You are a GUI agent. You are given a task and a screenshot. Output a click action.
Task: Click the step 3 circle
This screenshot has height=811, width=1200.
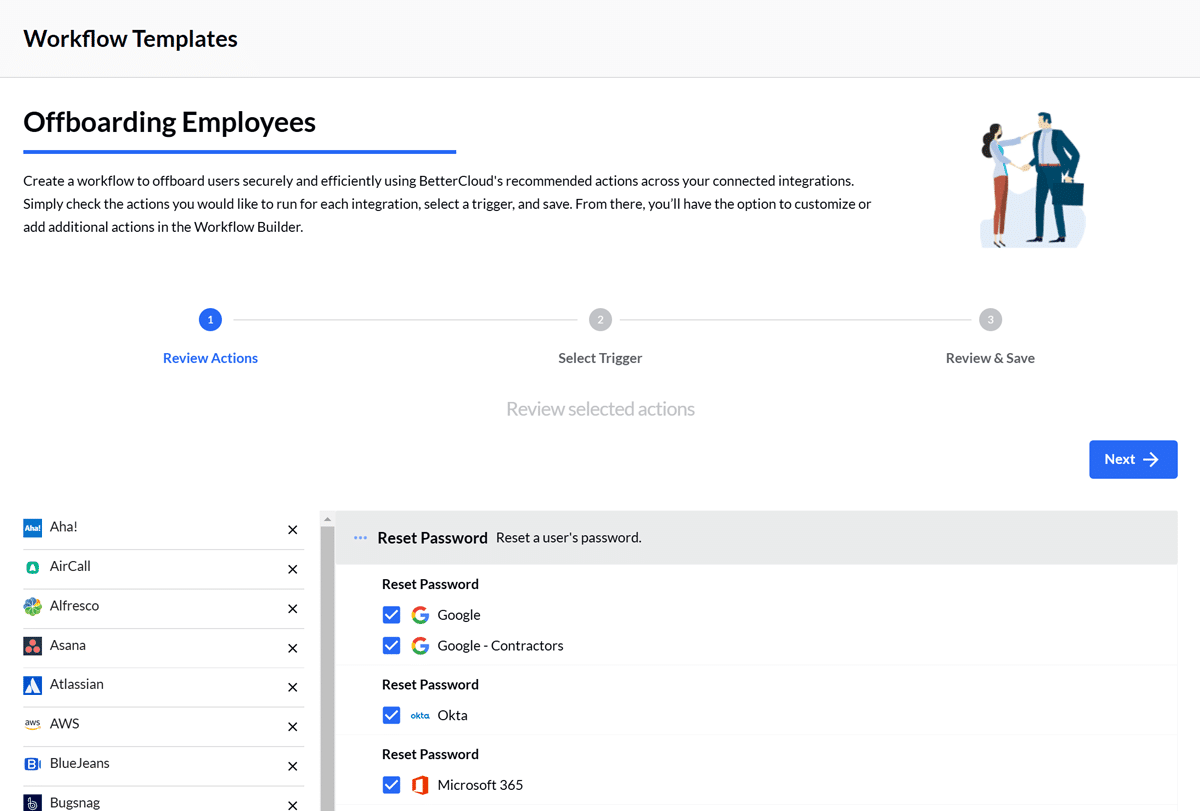(x=990, y=320)
